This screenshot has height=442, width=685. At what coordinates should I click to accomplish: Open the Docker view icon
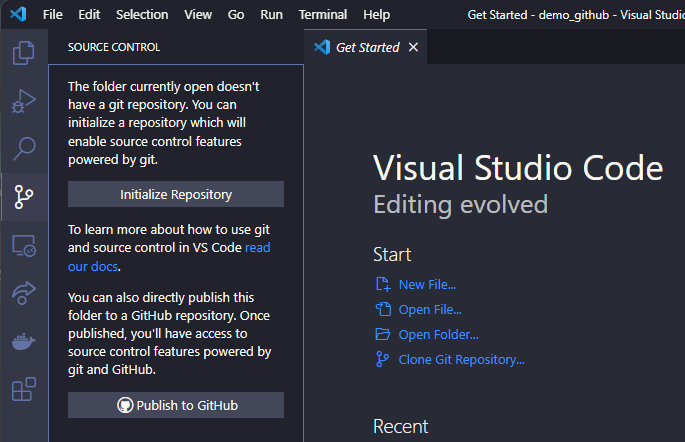[24, 341]
